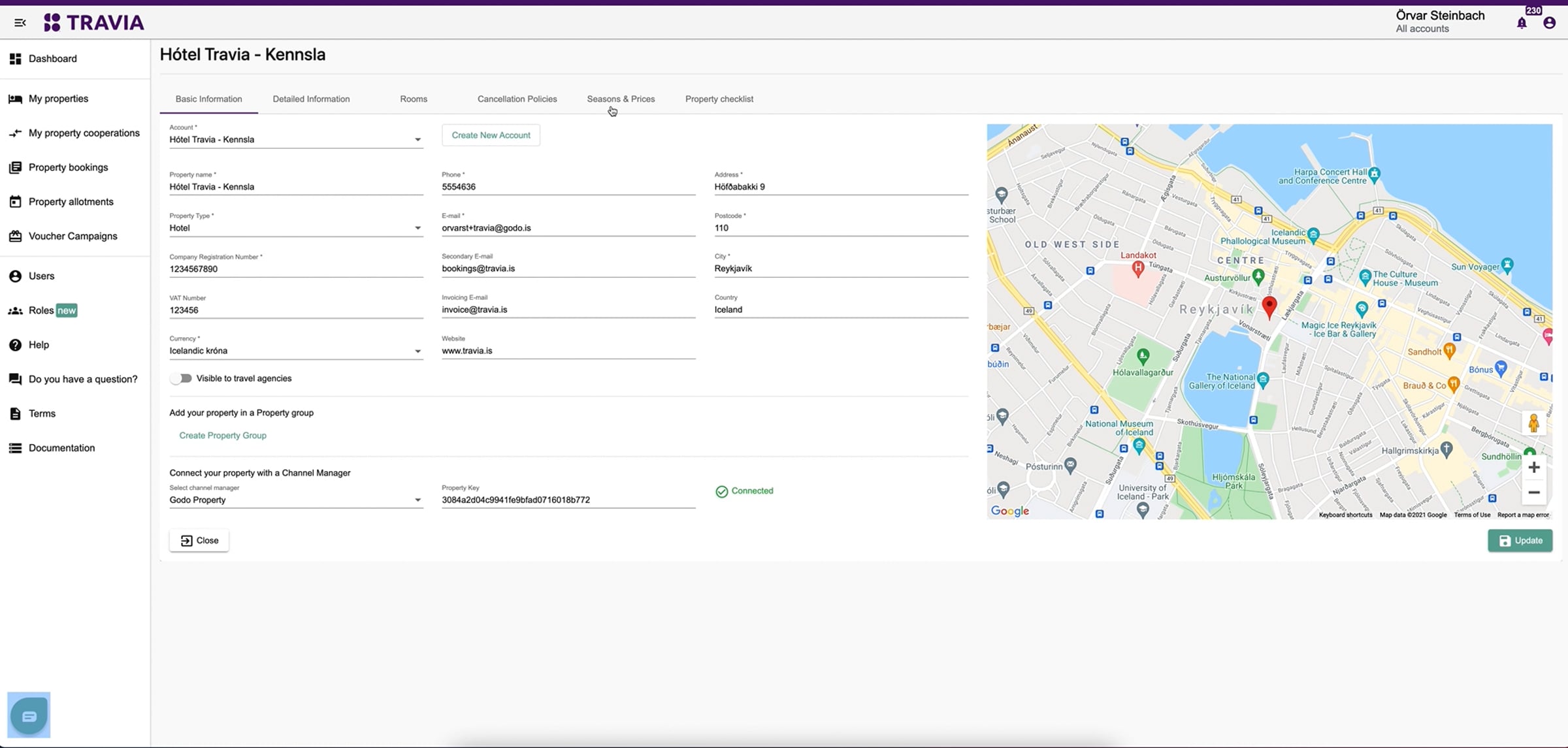
Task: Click Property allotments calendar icon
Action: [15, 202]
